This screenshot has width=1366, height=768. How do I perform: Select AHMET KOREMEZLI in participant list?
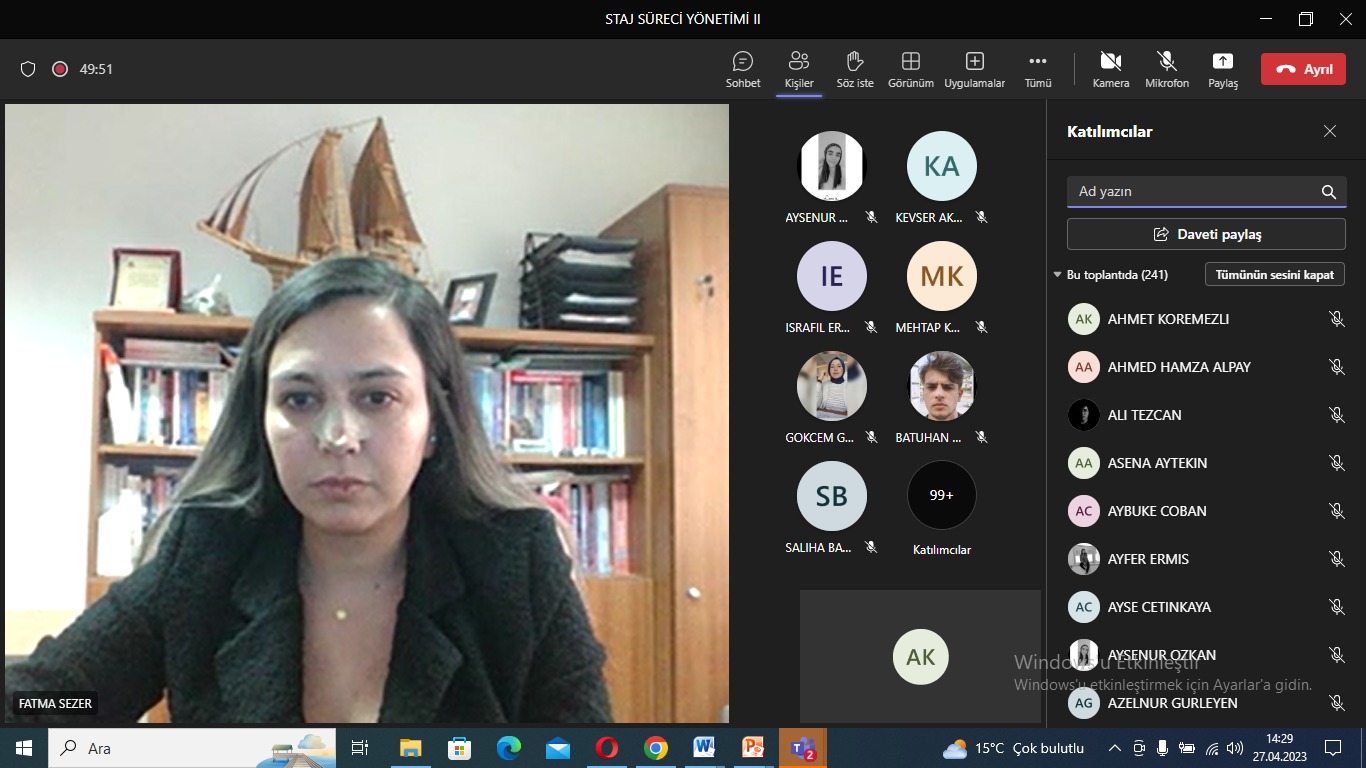[1206, 319]
